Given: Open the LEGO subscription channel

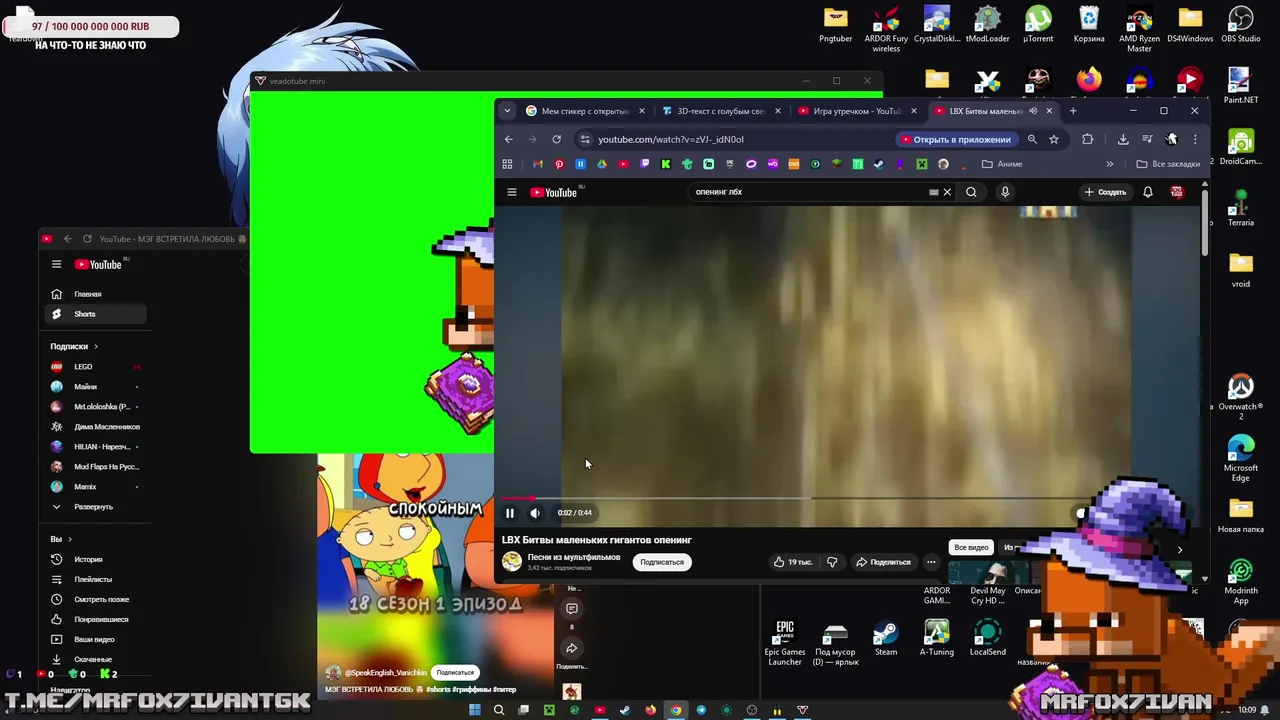Looking at the screenshot, I should [95, 367].
